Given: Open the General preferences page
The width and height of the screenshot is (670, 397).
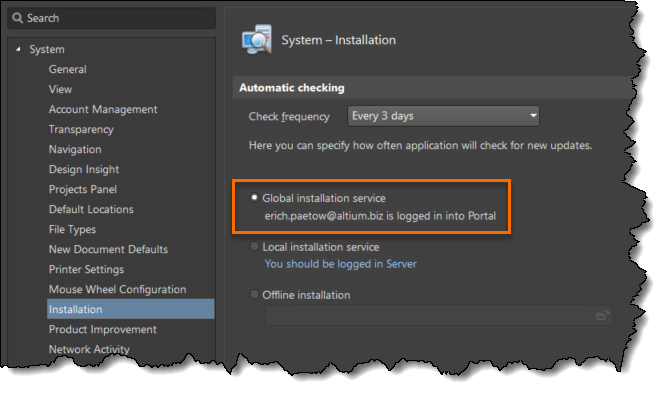Looking at the screenshot, I should pyautogui.click(x=68, y=69).
